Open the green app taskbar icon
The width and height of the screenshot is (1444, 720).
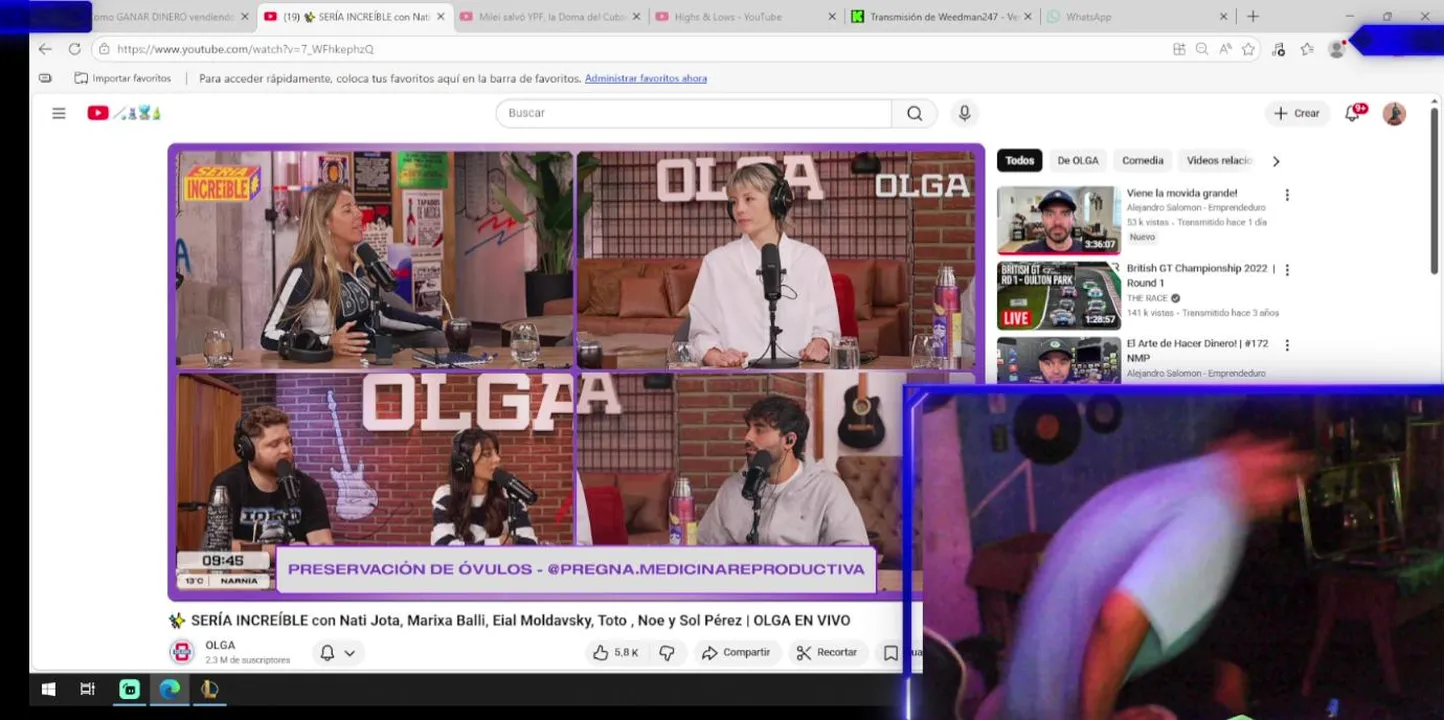[x=129, y=688]
